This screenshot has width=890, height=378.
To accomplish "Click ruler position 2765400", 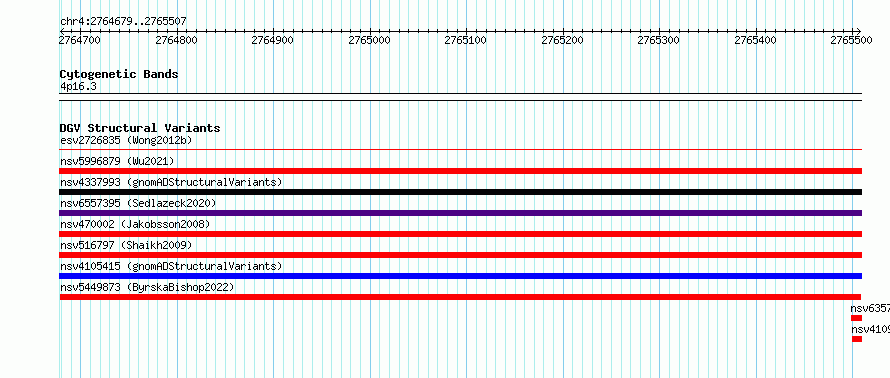I will point(755,40).
